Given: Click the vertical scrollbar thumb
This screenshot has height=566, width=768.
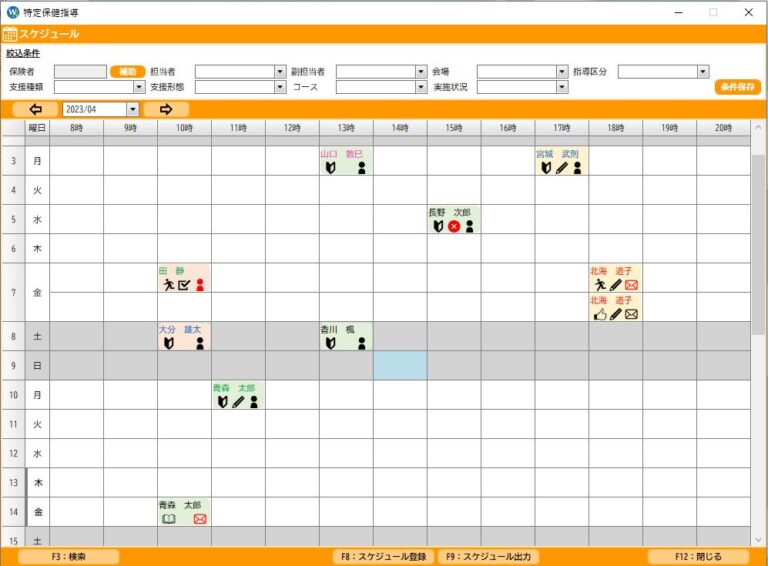Looking at the screenshot, I should [x=758, y=245].
